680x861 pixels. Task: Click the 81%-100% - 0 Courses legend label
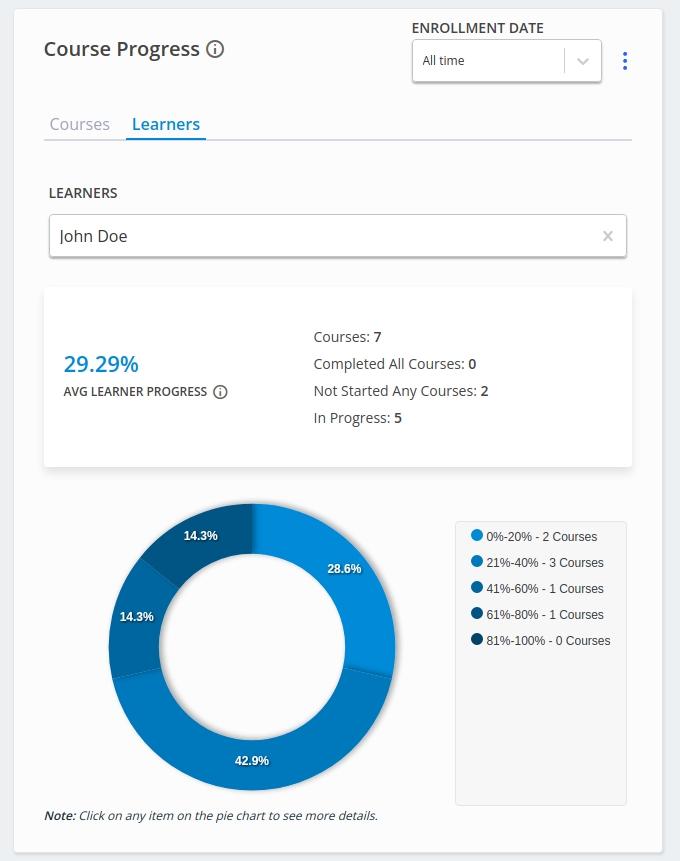[x=548, y=641]
